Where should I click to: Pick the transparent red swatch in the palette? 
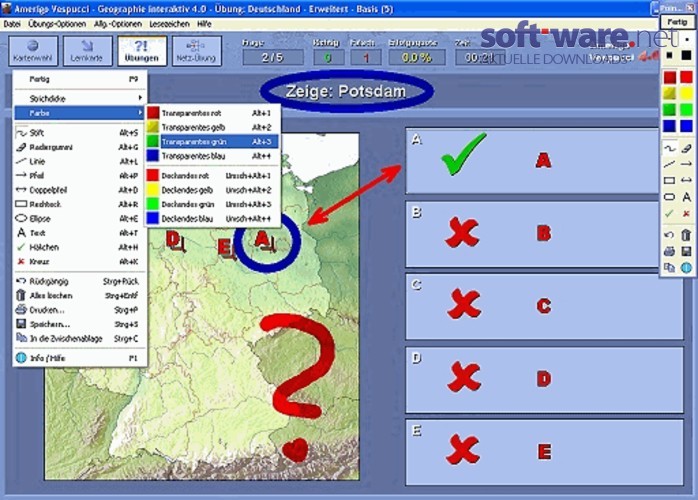pyautogui.click(x=670, y=77)
